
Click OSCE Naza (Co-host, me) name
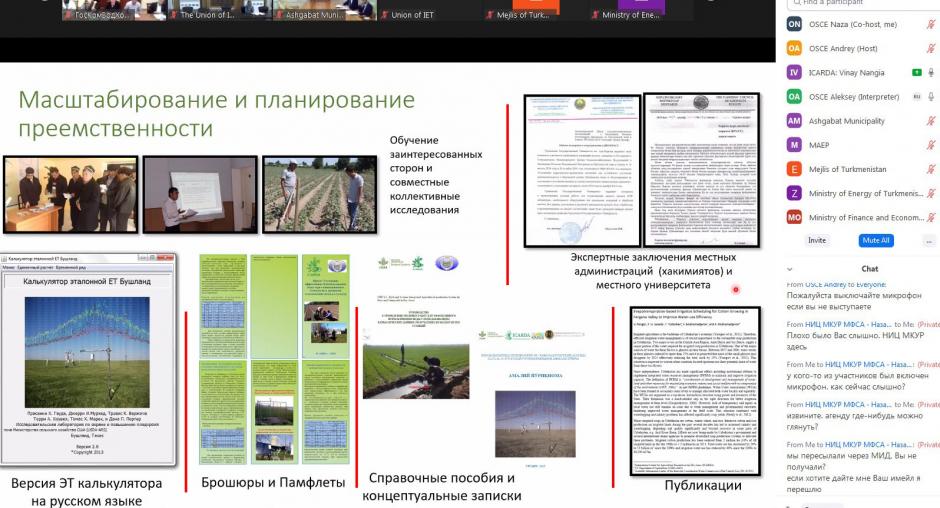[852, 25]
